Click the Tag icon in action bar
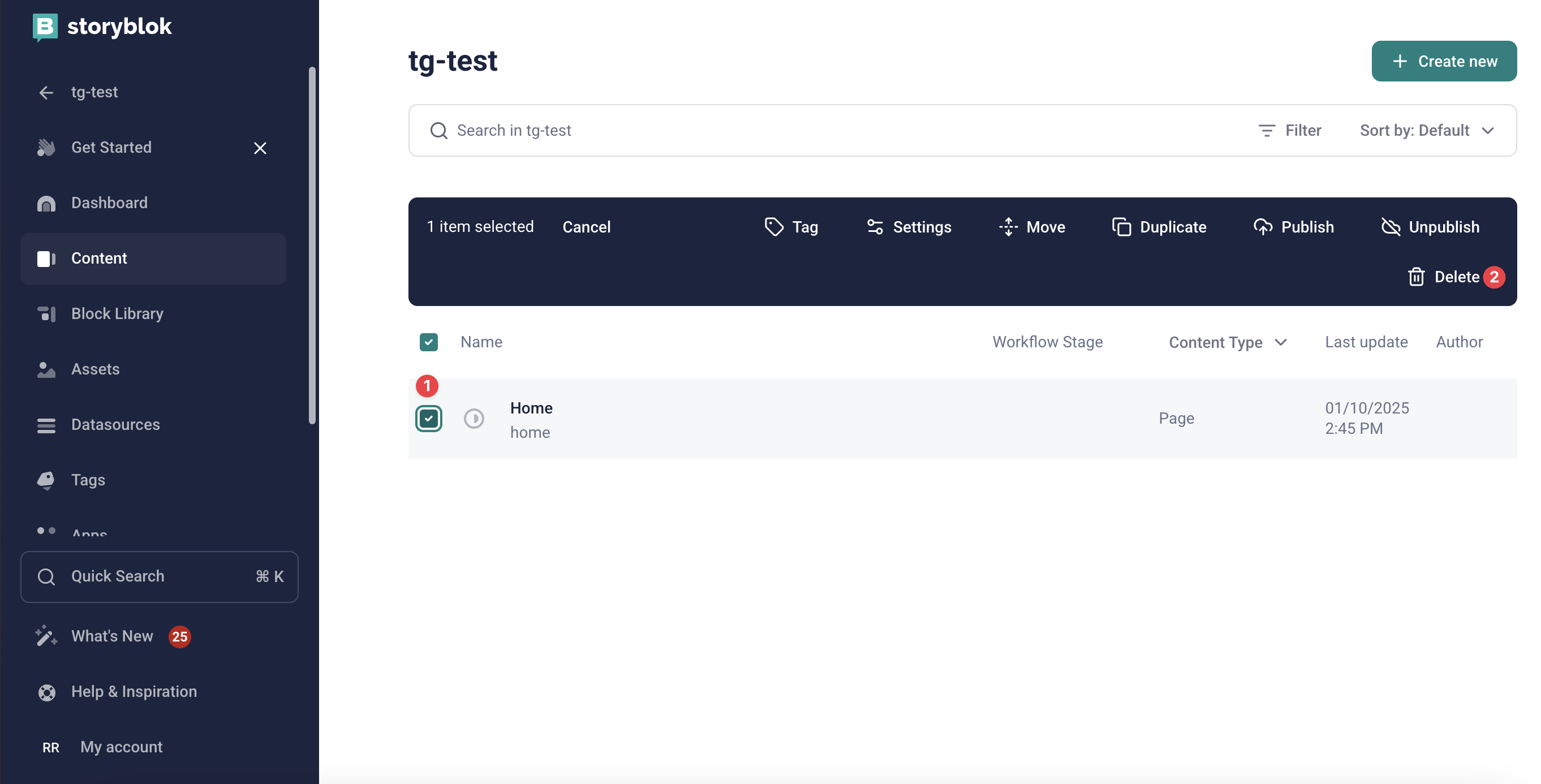The height and width of the screenshot is (784, 1541). (x=773, y=227)
